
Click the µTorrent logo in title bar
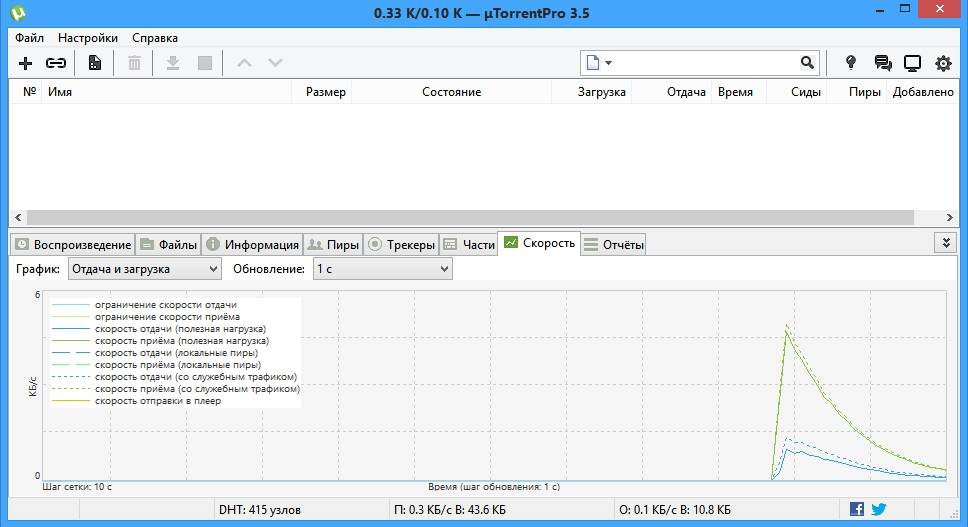pyautogui.click(x=18, y=12)
